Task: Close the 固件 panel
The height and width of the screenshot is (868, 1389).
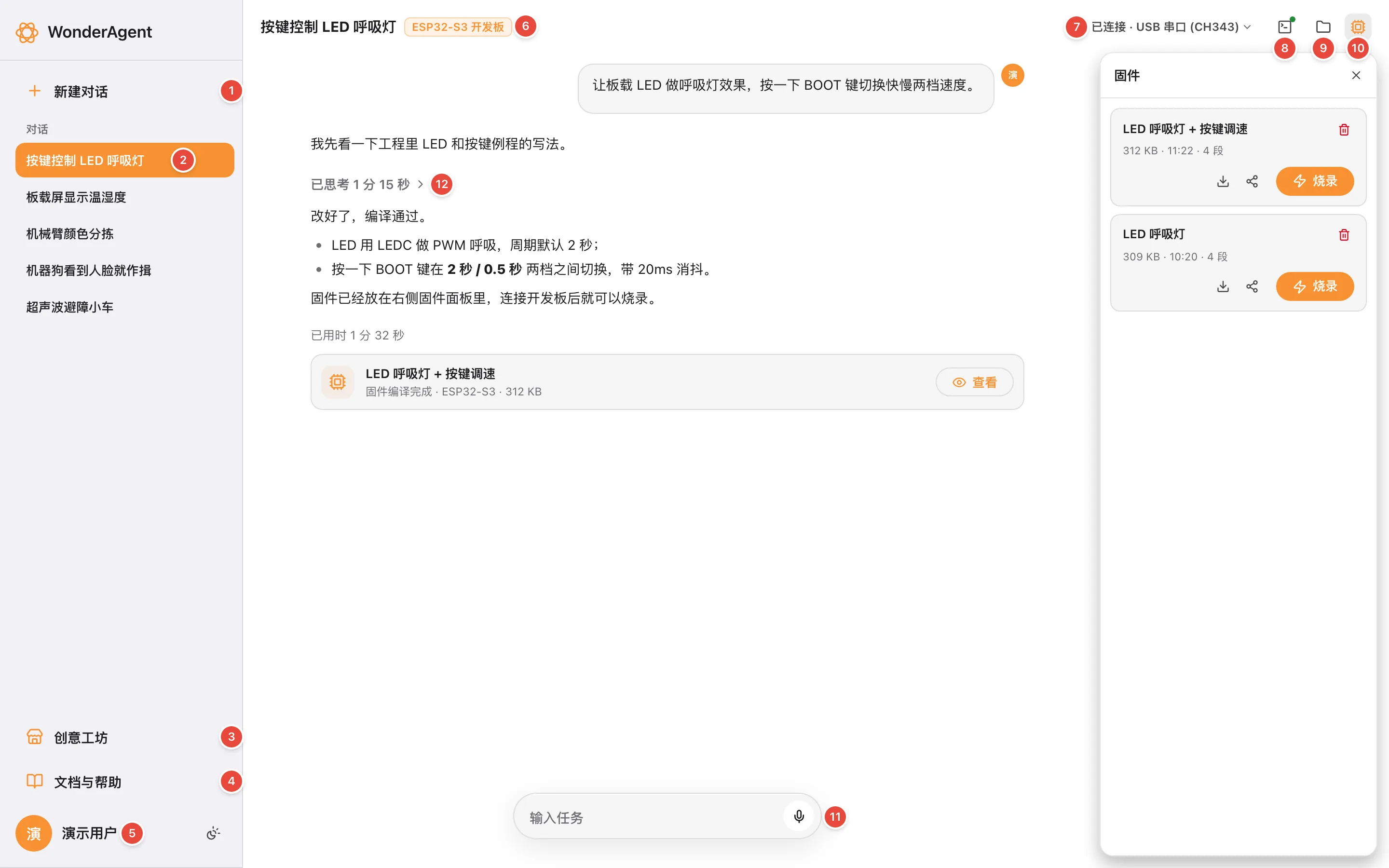Action: pyautogui.click(x=1356, y=75)
